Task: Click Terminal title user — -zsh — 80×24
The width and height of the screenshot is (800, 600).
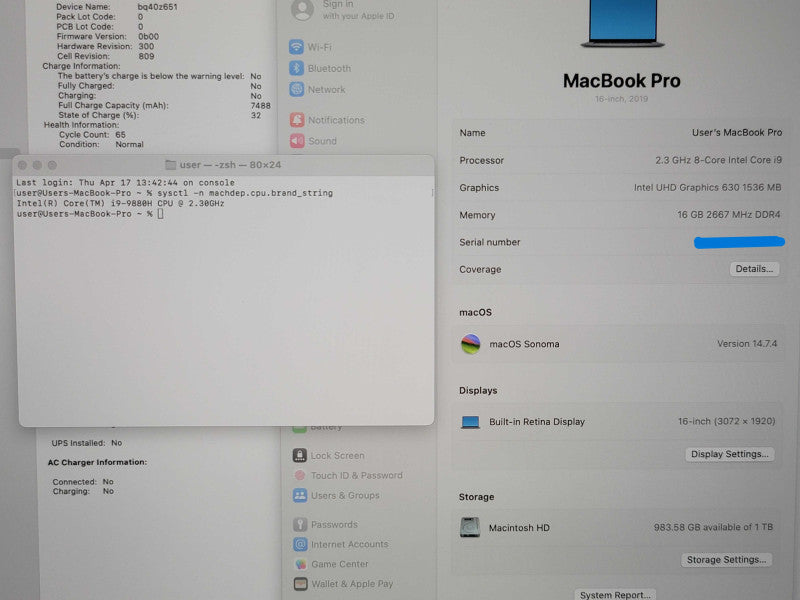Action: point(230,165)
